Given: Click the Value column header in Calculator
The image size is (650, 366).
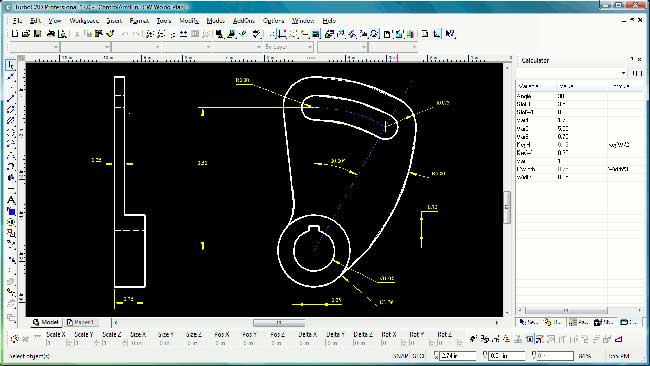Looking at the screenshot, I should click(x=581, y=86).
